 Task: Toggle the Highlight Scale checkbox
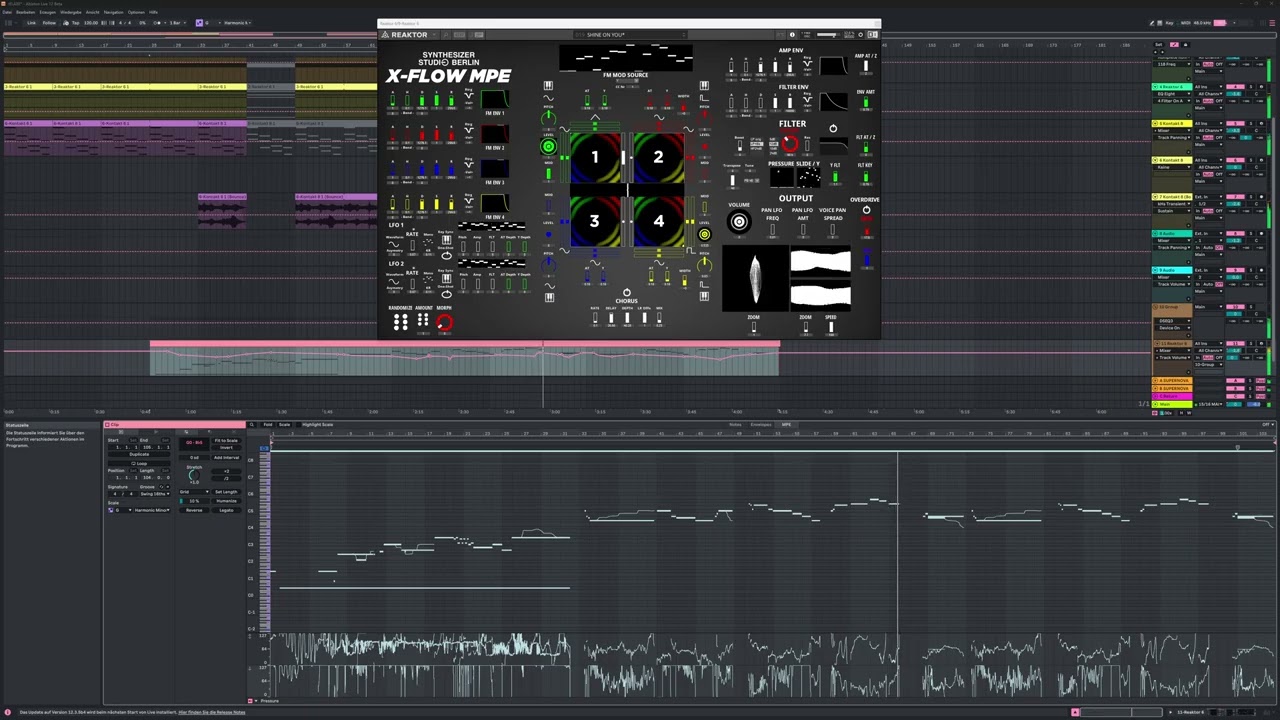coord(299,425)
